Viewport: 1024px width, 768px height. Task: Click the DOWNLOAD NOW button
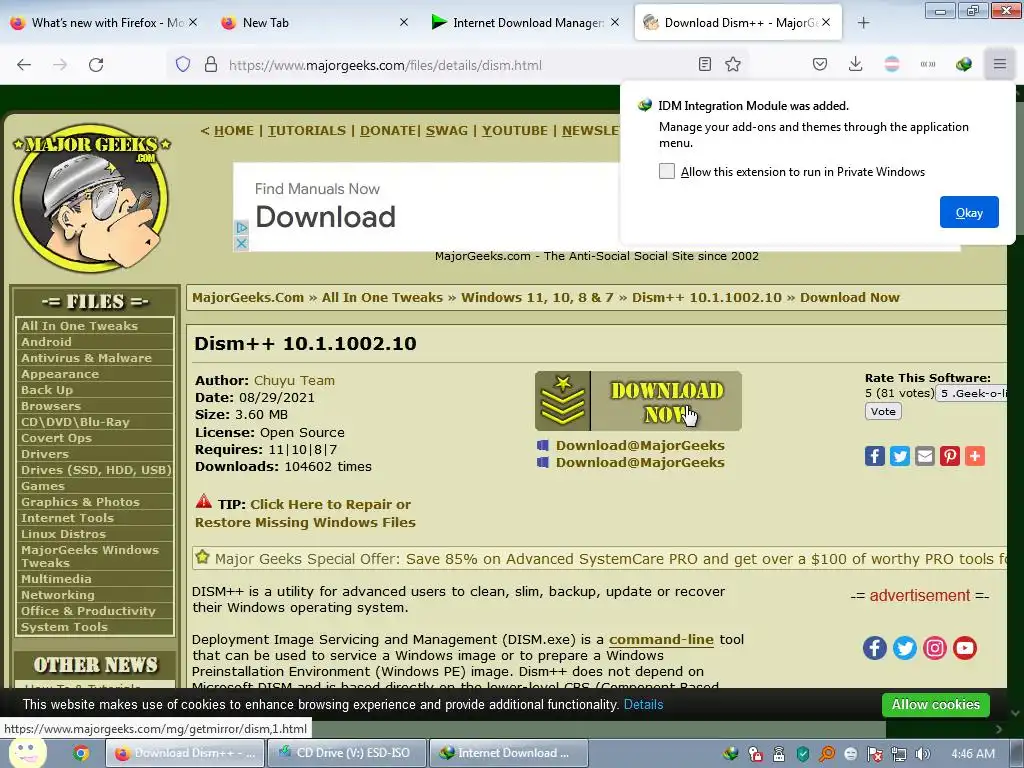point(638,401)
